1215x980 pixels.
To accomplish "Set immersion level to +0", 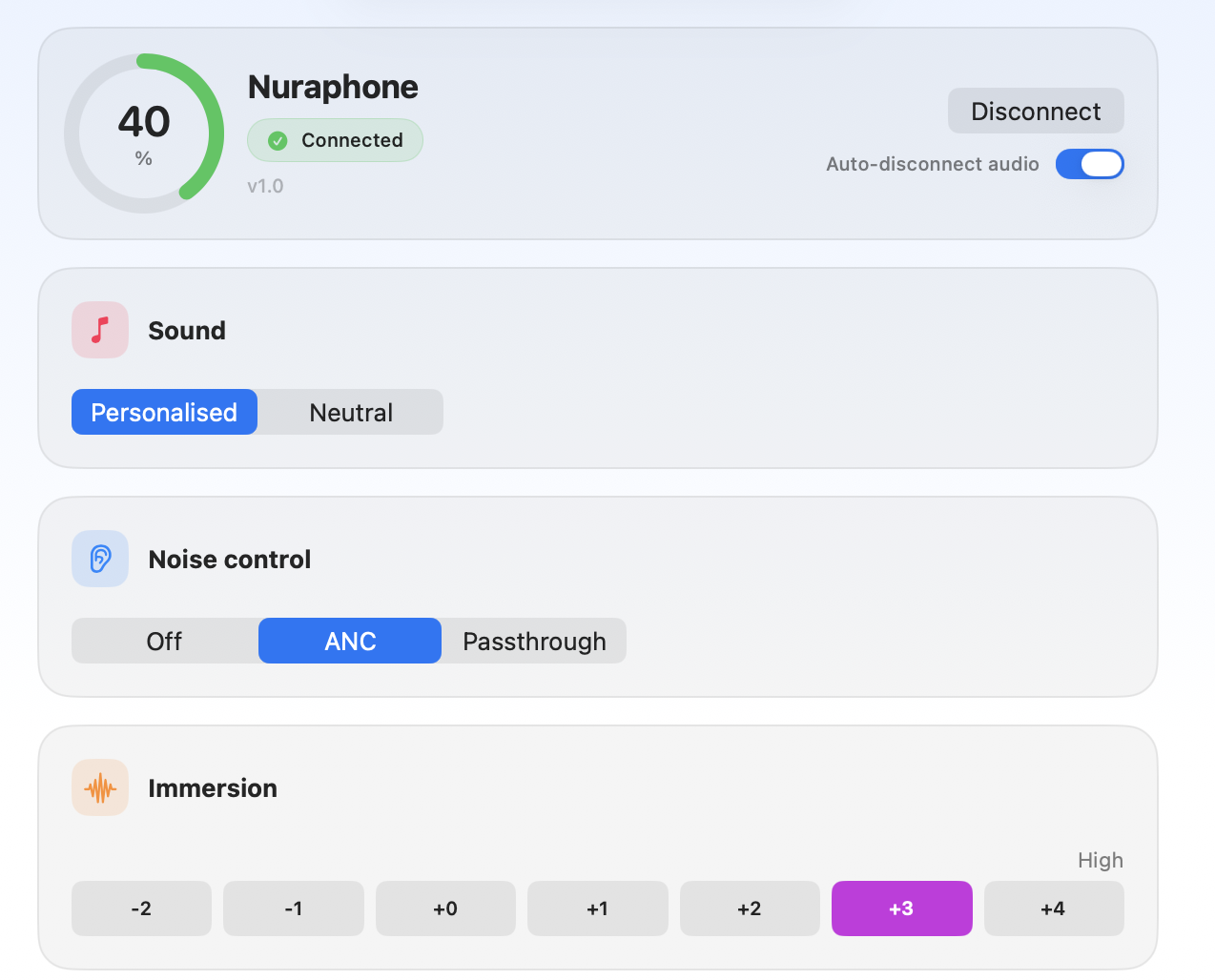I will (445, 909).
